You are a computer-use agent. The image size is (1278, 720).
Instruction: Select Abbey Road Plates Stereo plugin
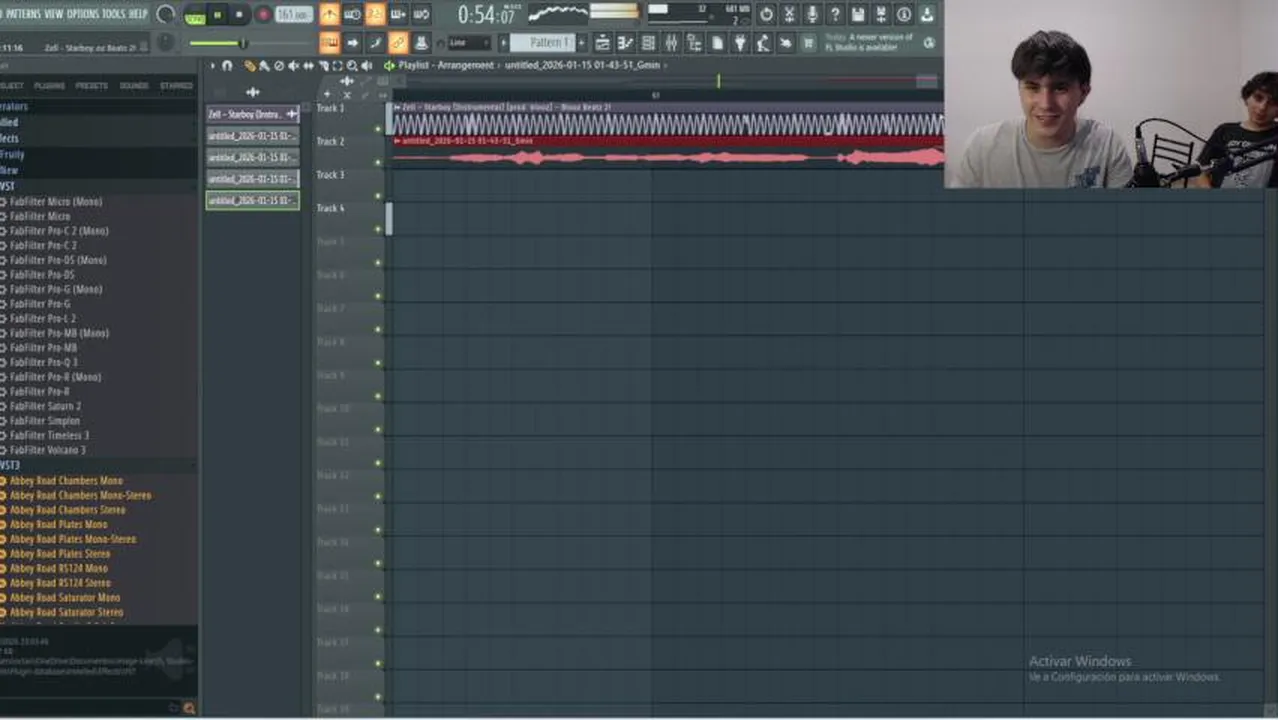(60, 553)
